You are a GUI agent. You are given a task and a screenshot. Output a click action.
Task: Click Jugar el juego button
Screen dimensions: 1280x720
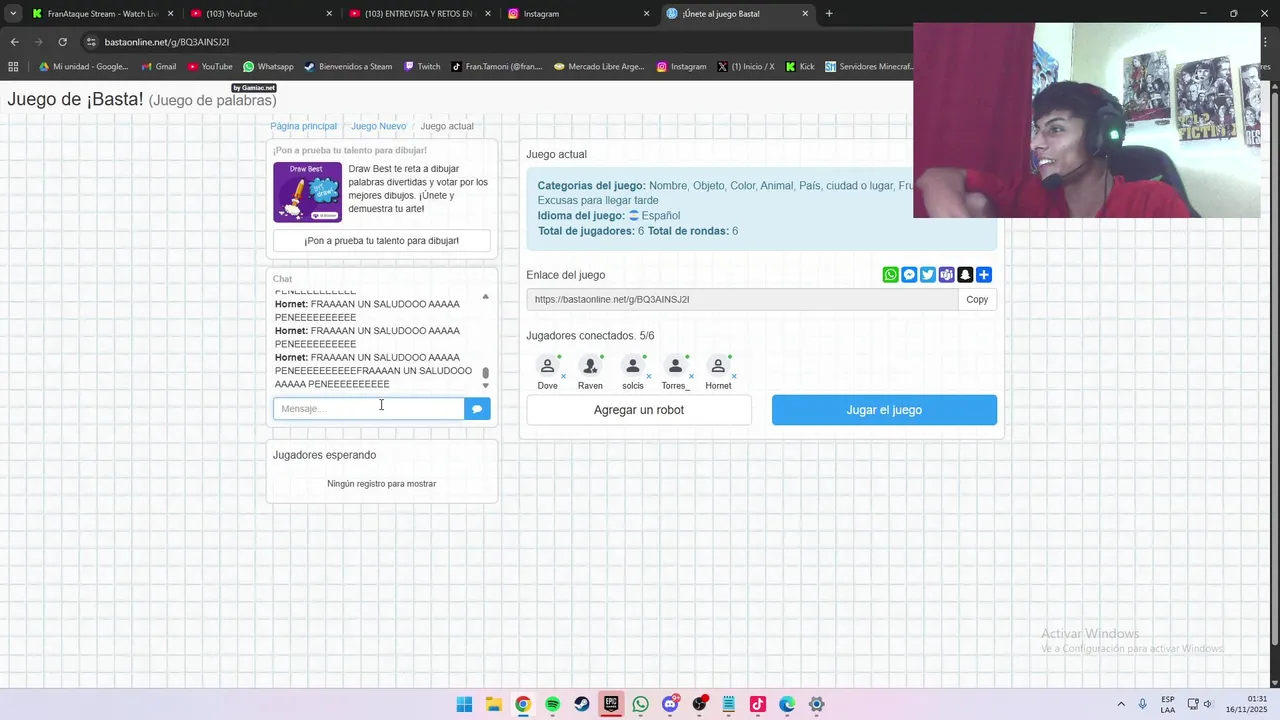point(884,410)
